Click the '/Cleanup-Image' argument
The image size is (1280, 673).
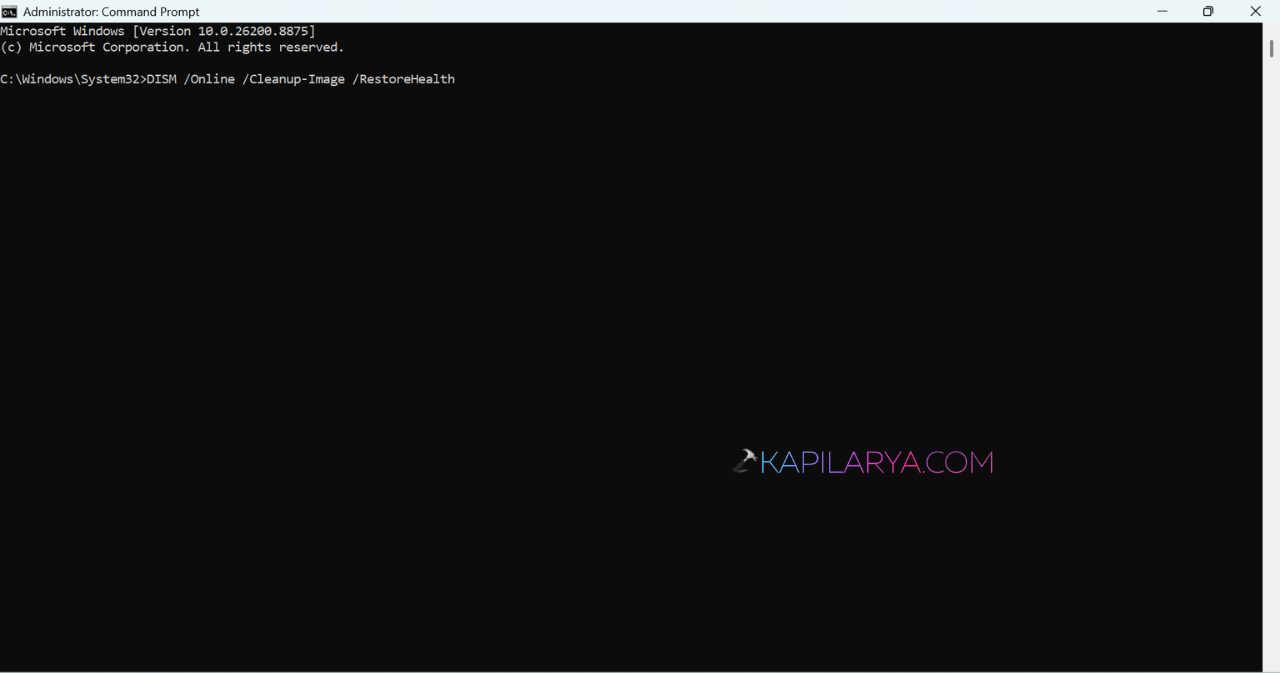(x=293, y=79)
